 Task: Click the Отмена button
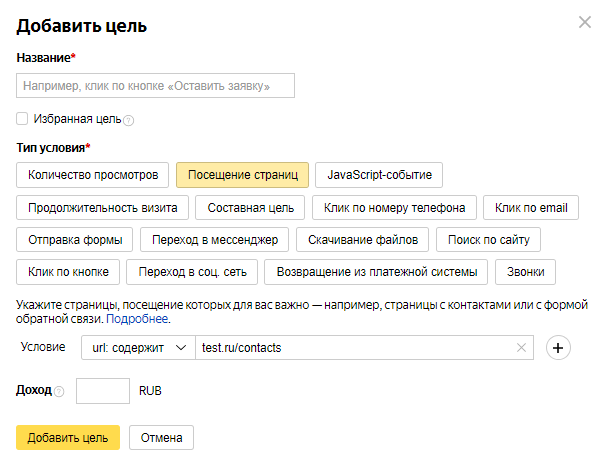tap(161, 438)
